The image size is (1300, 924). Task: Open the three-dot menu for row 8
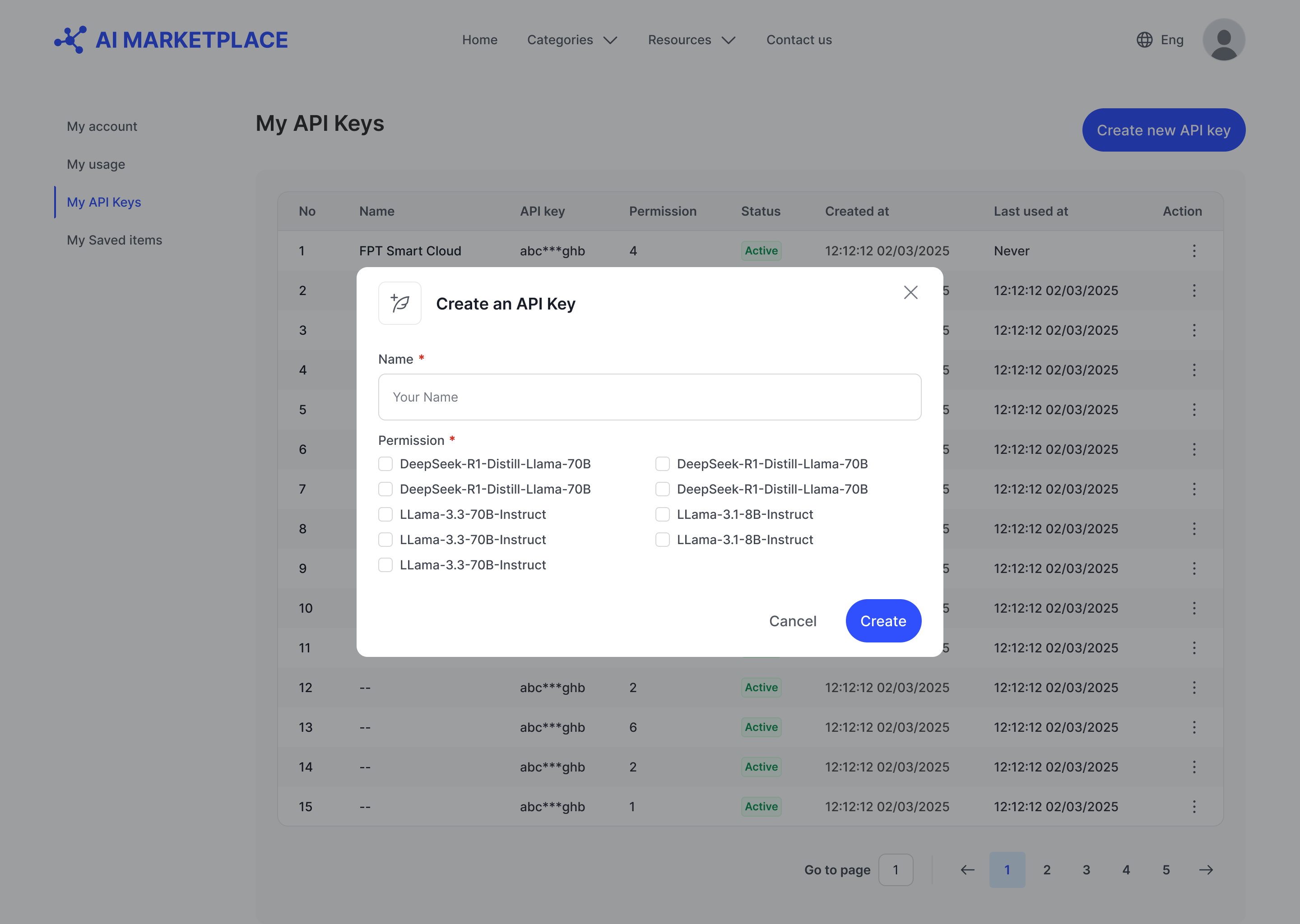point(1194,529)
